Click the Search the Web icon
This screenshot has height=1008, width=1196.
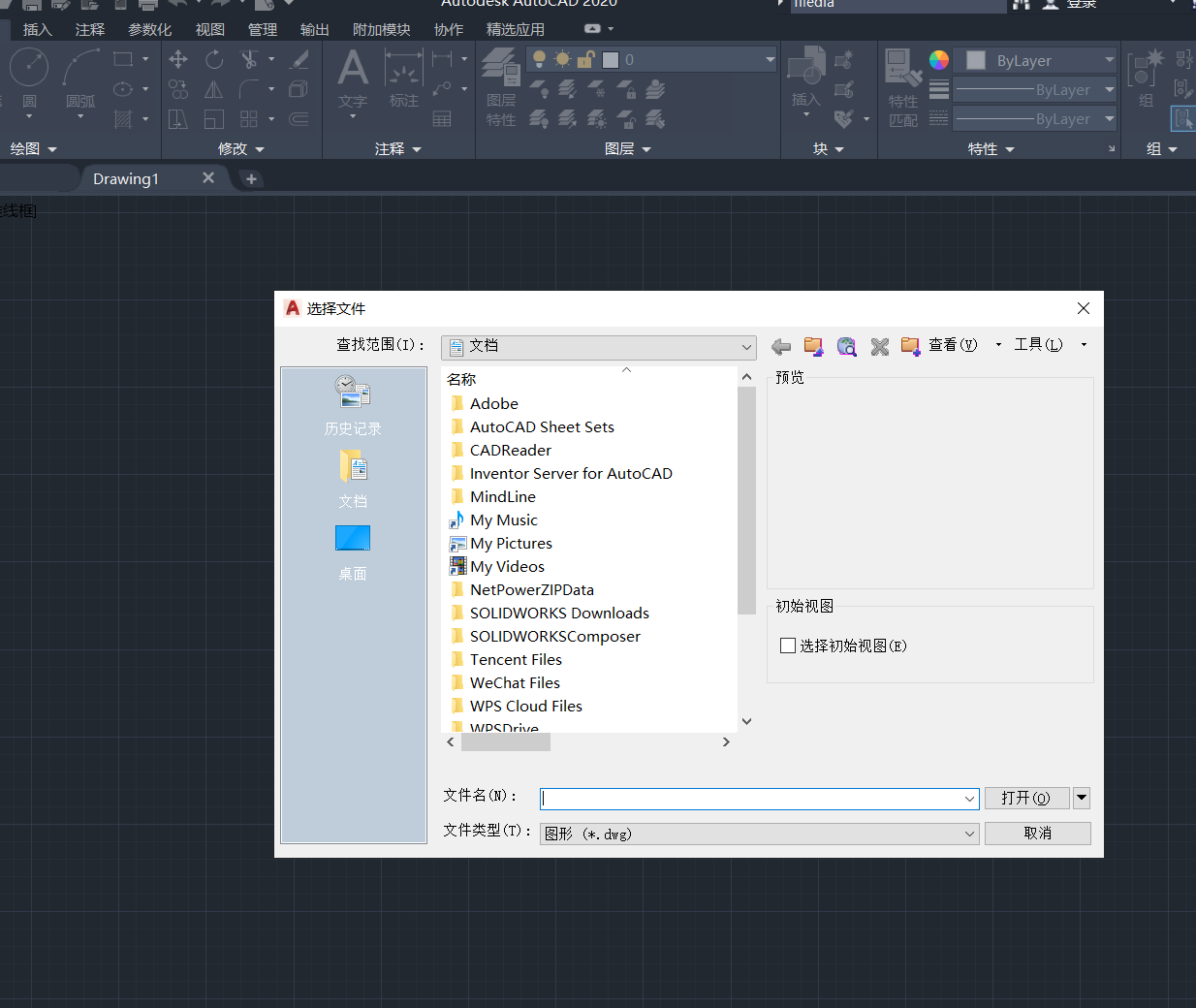[847, 346]
